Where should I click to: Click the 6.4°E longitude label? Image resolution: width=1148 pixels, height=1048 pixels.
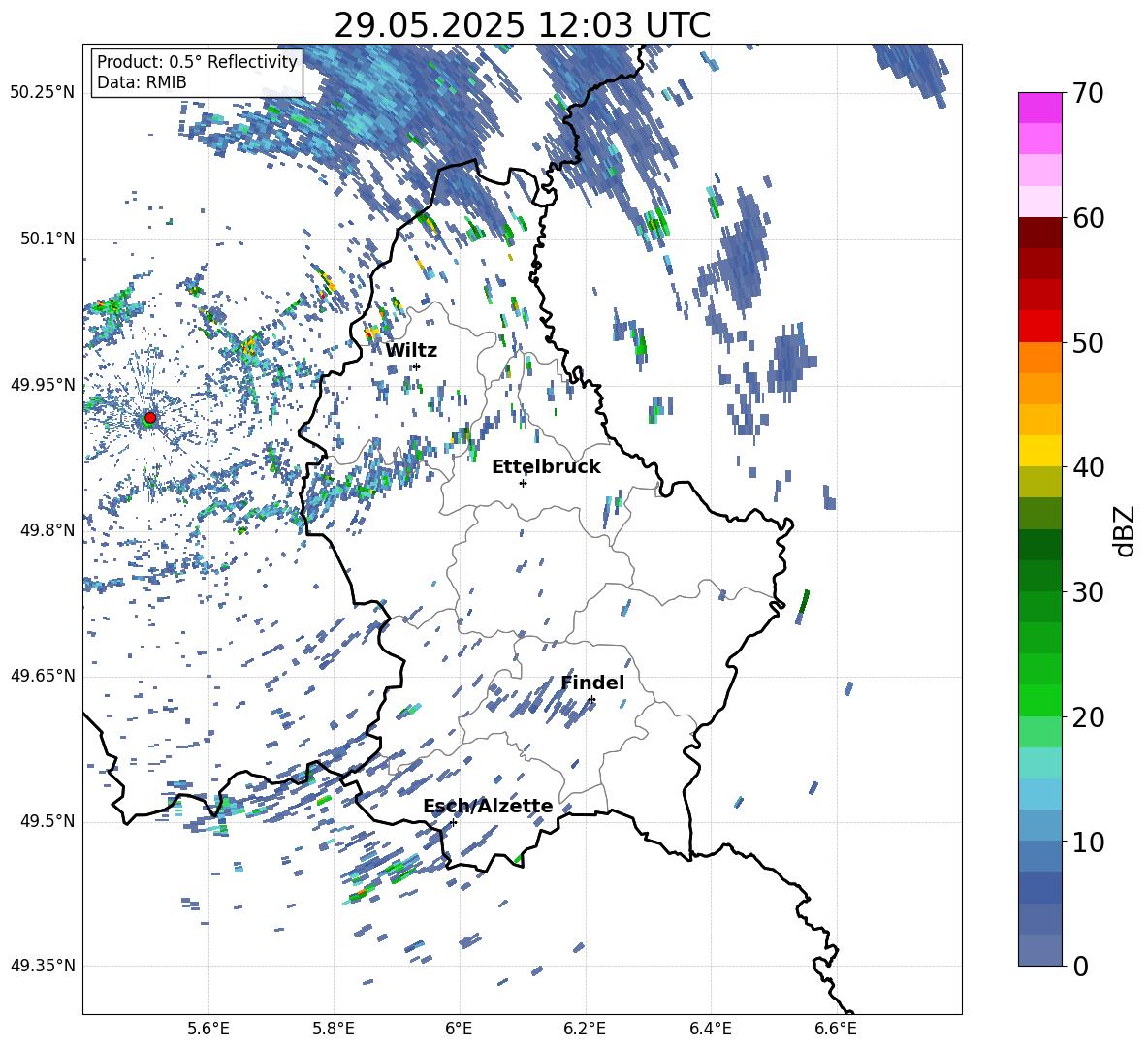[711, 1029]
